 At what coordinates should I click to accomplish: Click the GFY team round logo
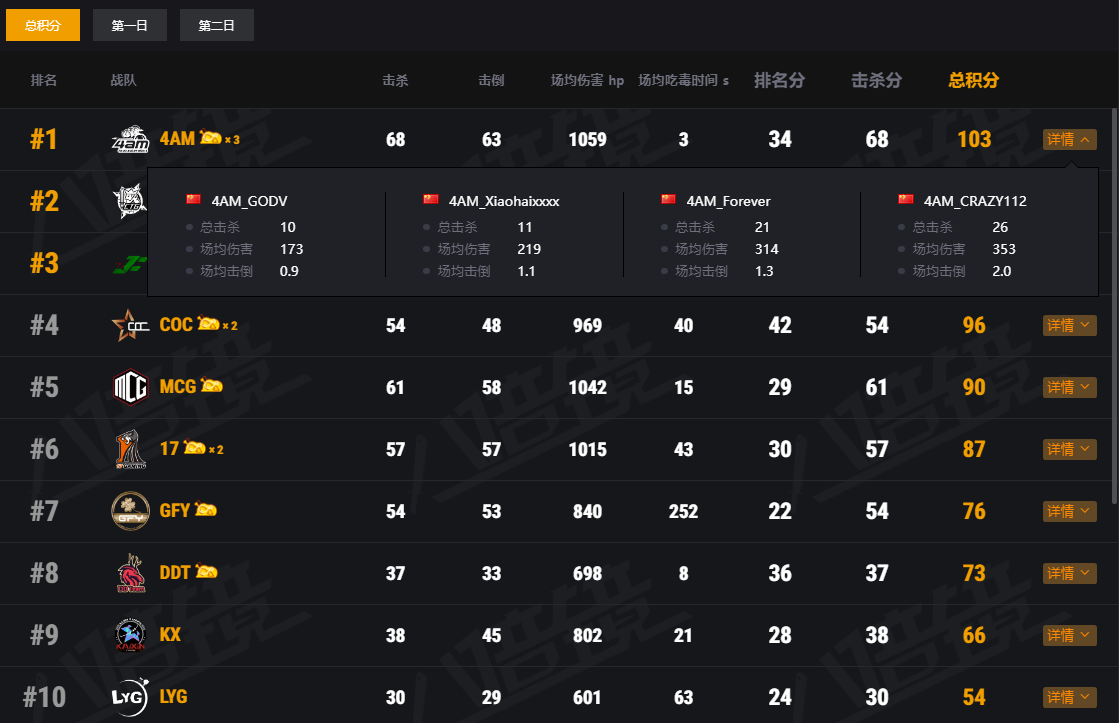click(x=130, y=511)
